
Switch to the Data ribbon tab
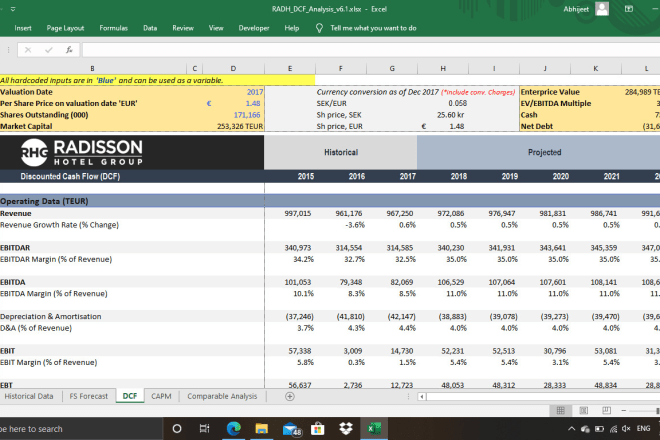[x=150, y=28]
